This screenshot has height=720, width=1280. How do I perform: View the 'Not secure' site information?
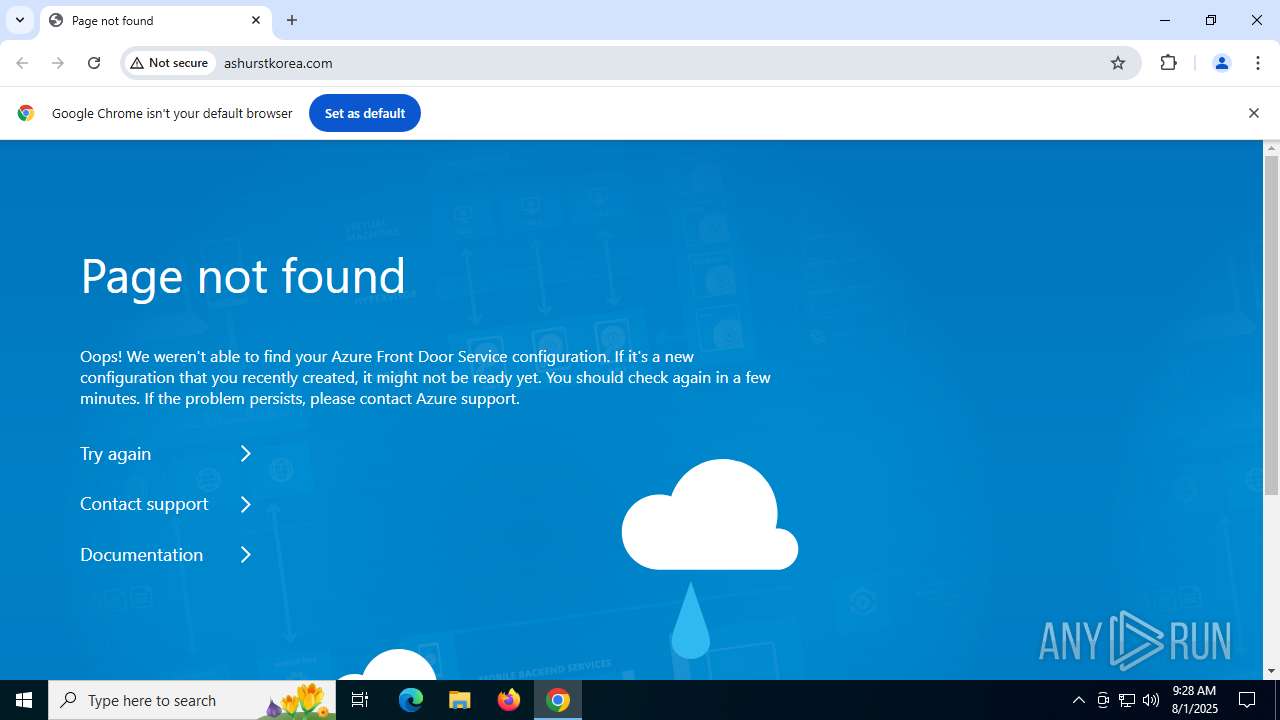[x=170, y=63]
